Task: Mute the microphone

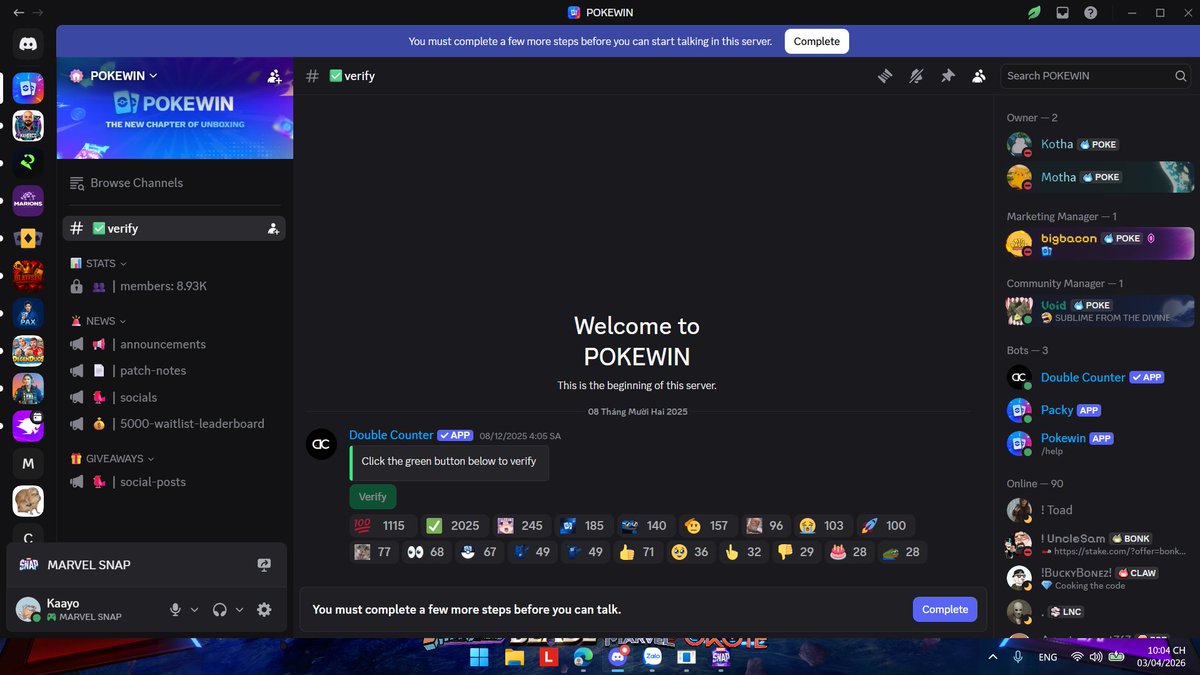Action: point(176,609)
